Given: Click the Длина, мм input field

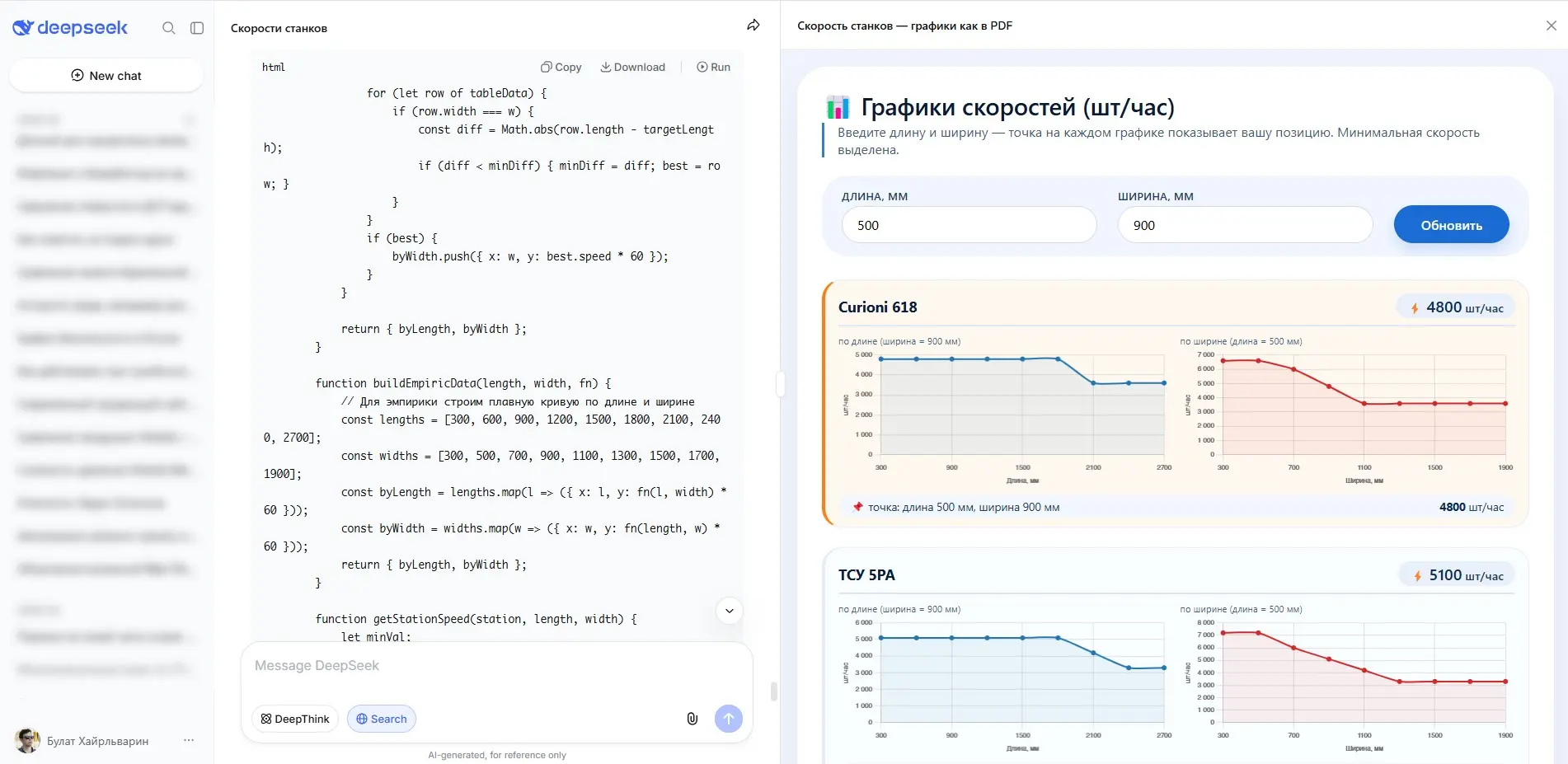Looking at the screenshot, I should pyautogui.click(x=969, y=225).
